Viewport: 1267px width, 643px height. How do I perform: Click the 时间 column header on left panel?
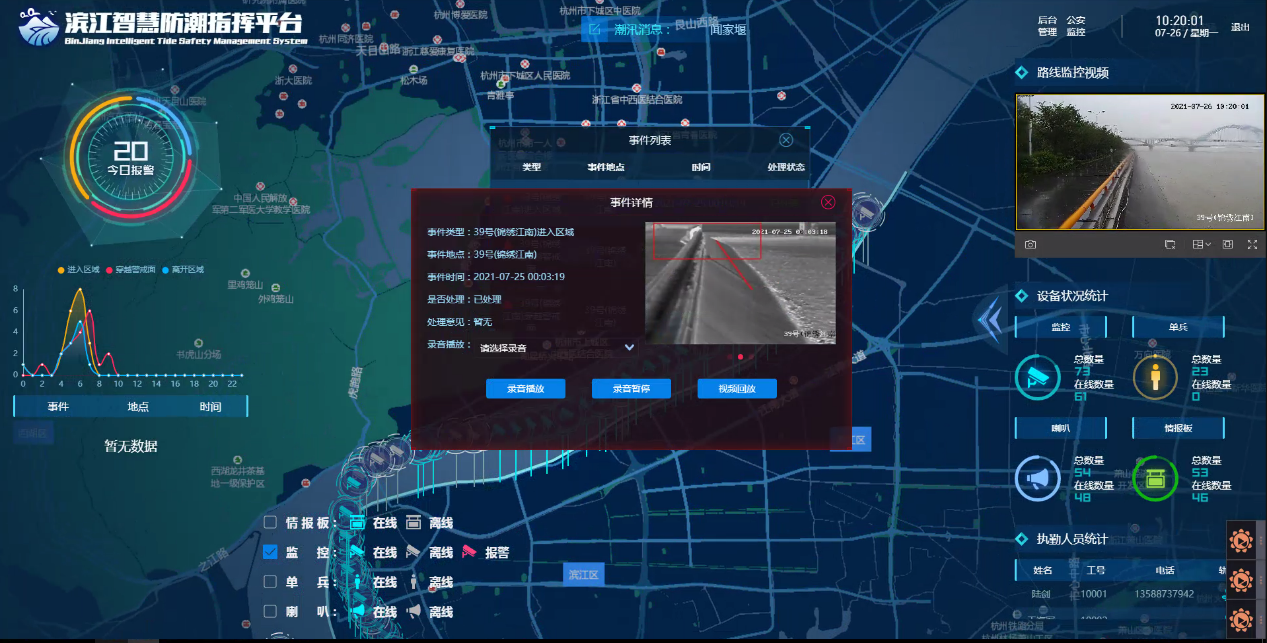(x=210, y=407)
